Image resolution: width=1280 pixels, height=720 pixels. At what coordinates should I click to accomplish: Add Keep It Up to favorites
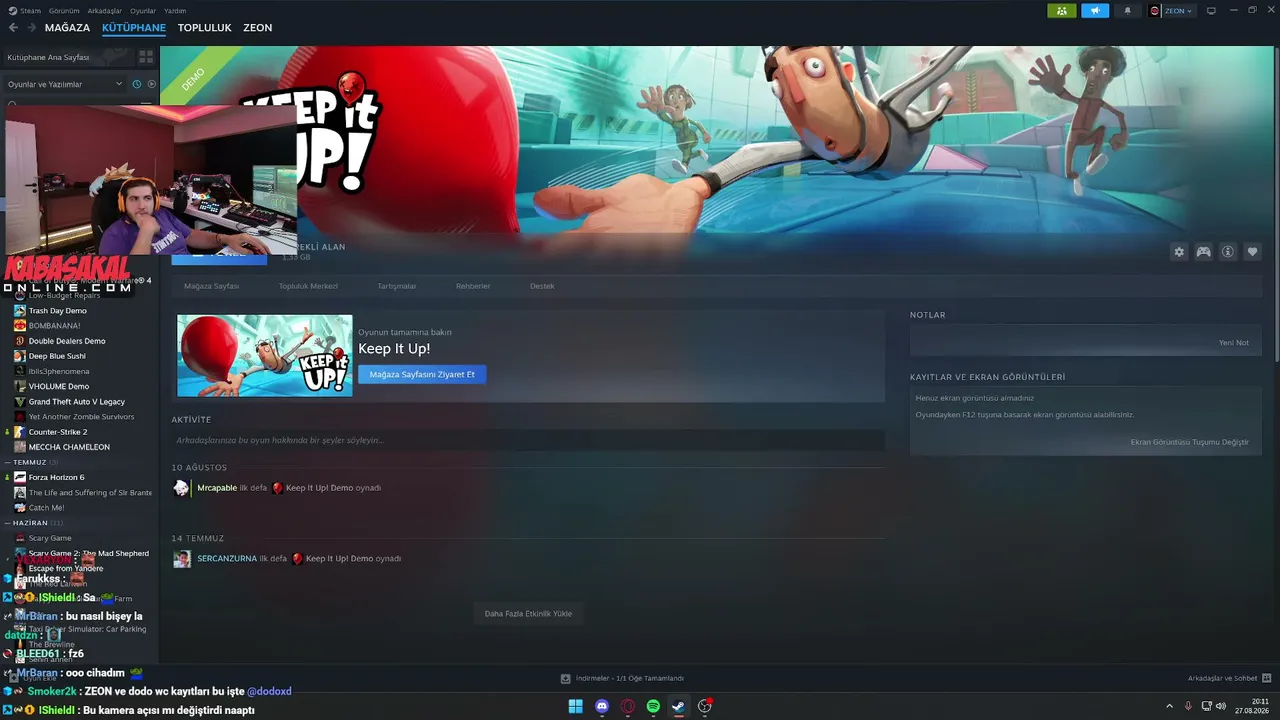point(1252,252)
